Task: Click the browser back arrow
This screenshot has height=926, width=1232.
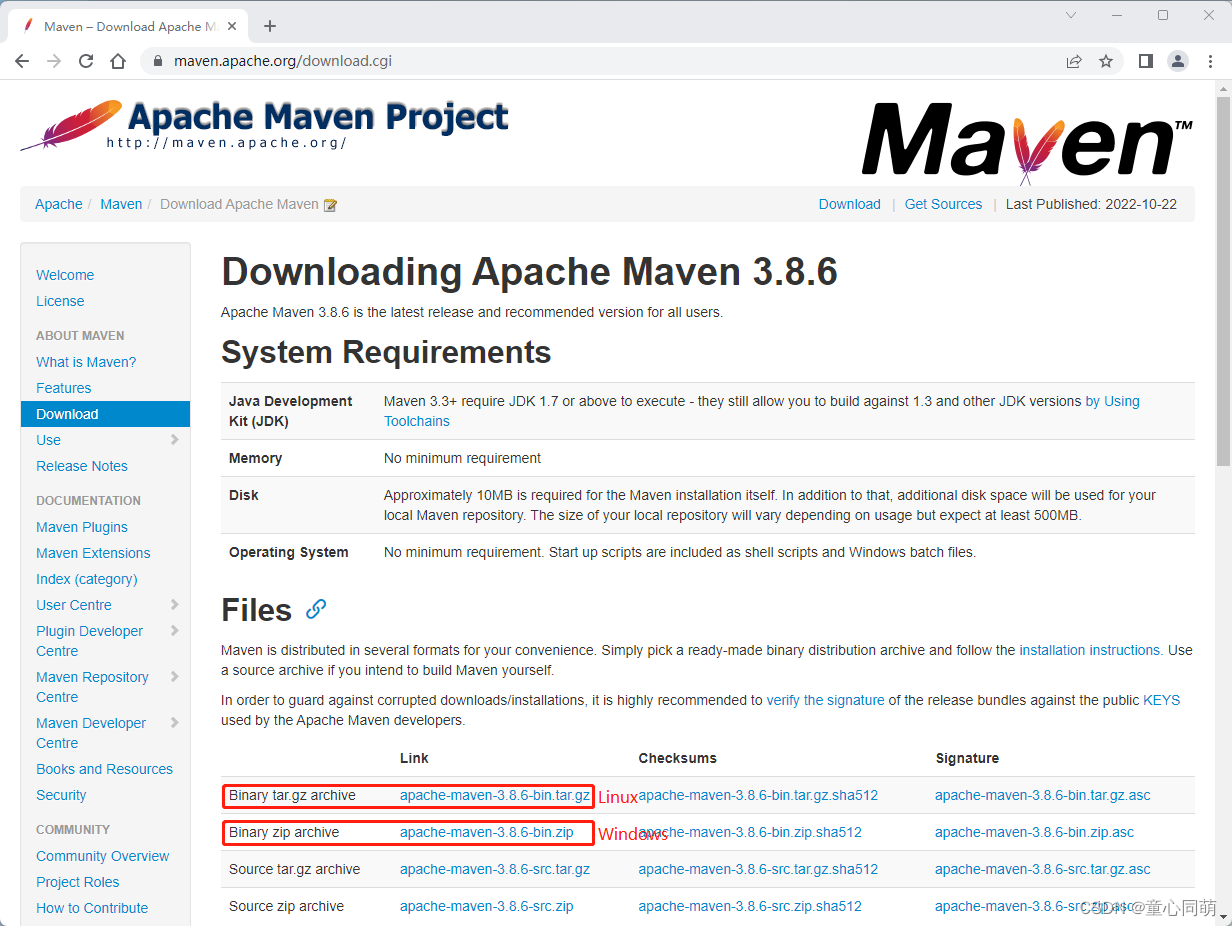Action: point(22,61)
